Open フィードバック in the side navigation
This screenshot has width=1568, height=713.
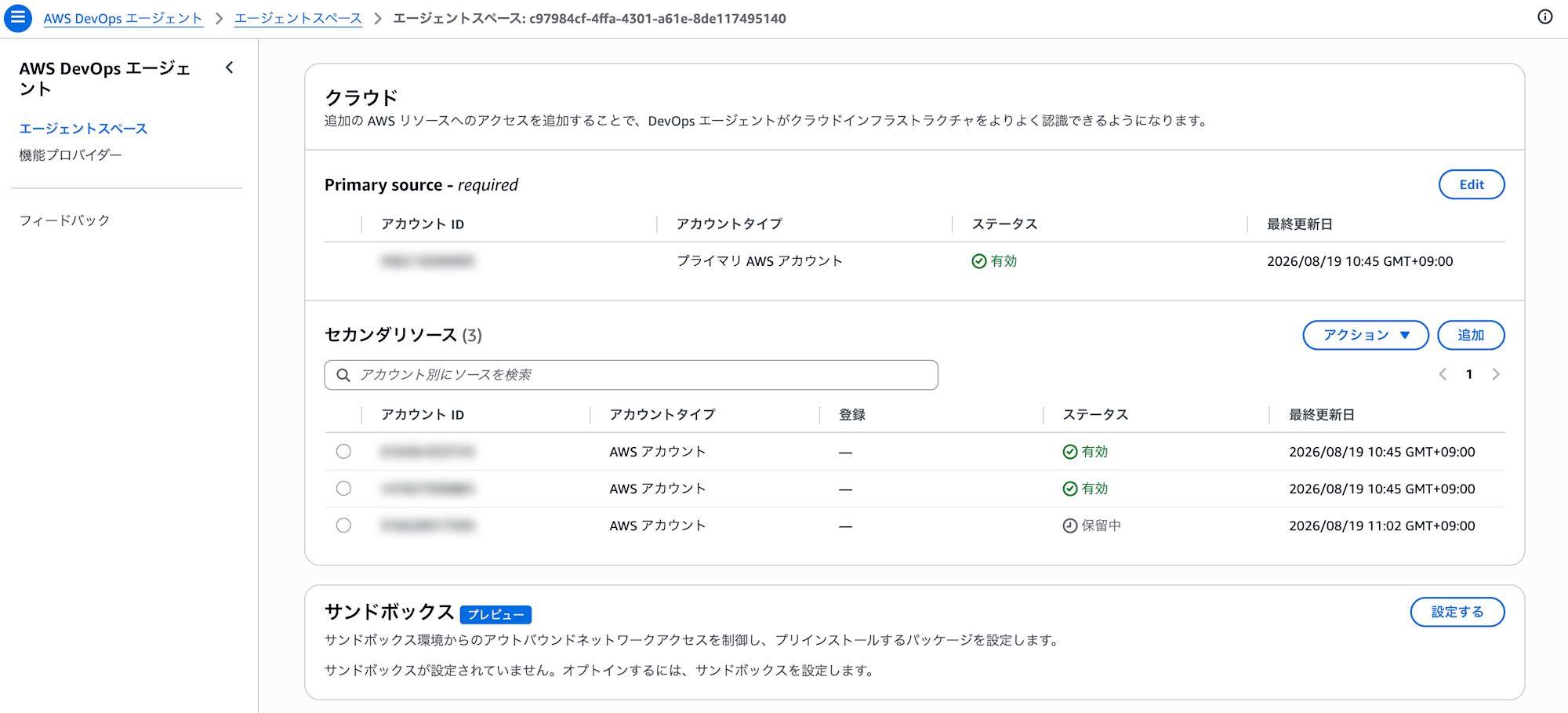click(64, 220)
